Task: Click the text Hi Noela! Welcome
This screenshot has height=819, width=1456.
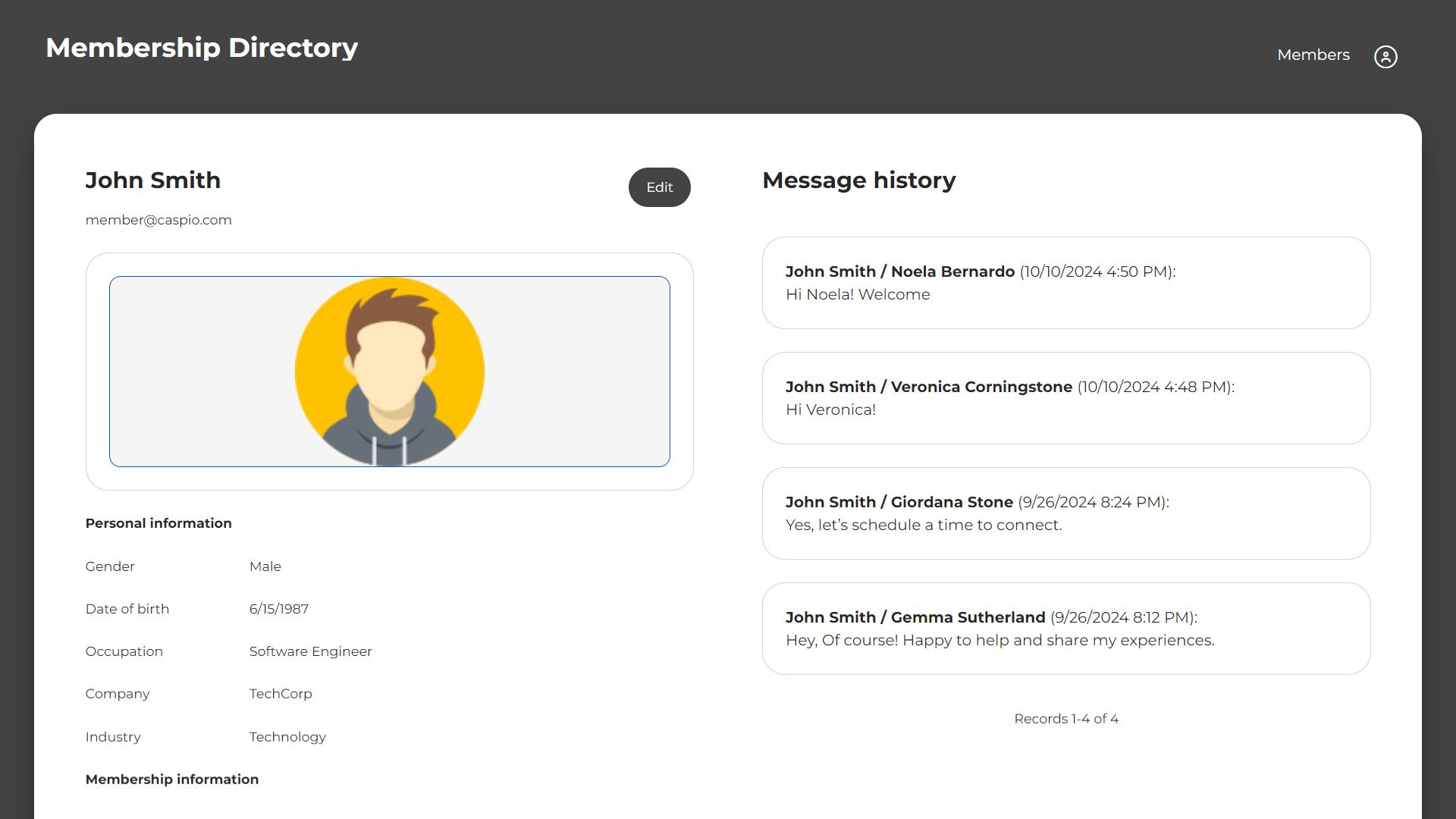Action: (x=858, y=294)
